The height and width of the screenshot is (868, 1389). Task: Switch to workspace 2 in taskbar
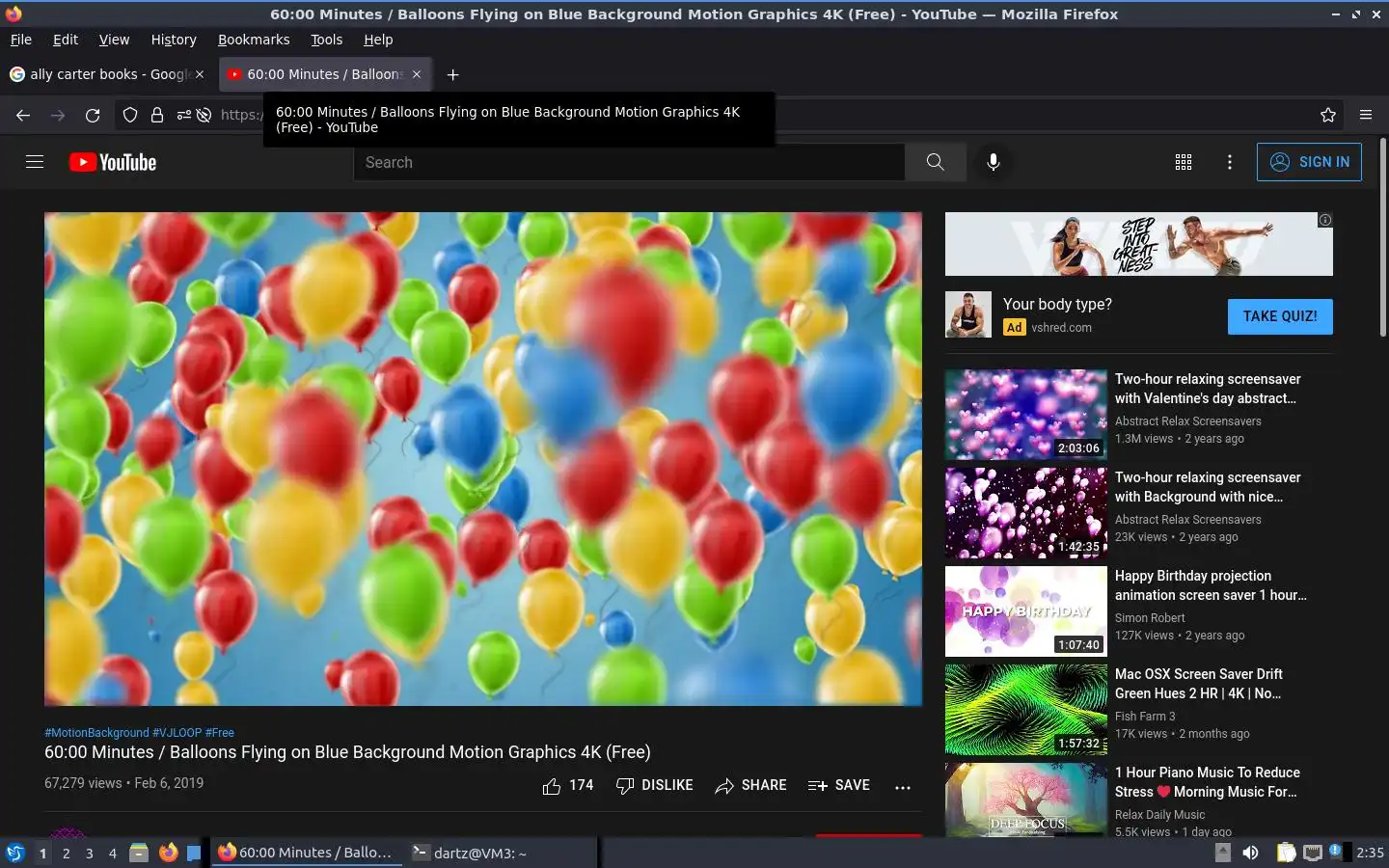pyautogui.click(x=66, y=853)
